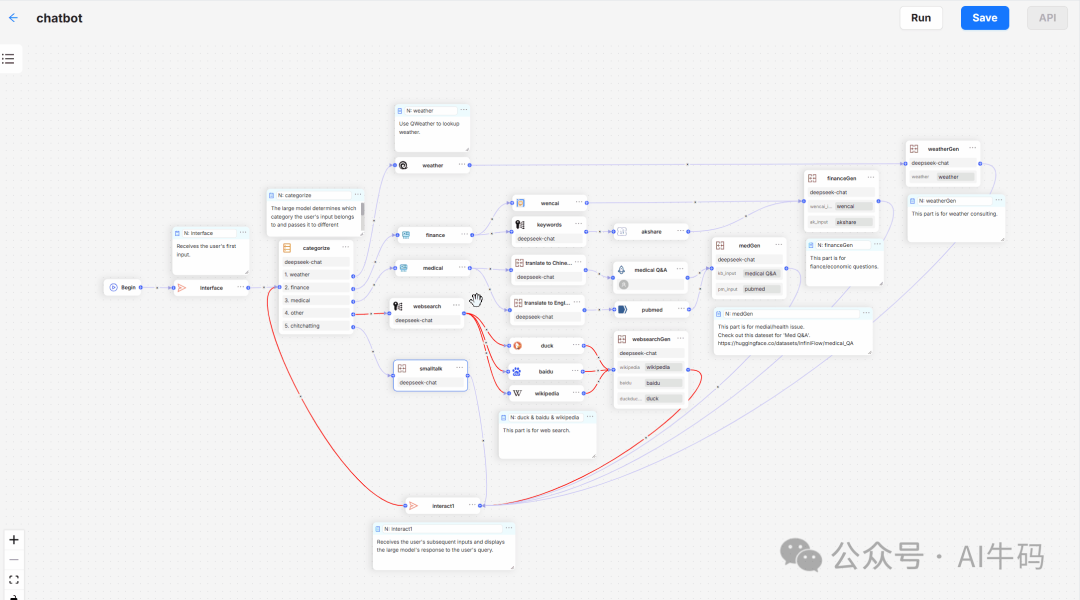Click the akshare node icon
This screenshot has height=600, width=1080.
tap(622, 231)
